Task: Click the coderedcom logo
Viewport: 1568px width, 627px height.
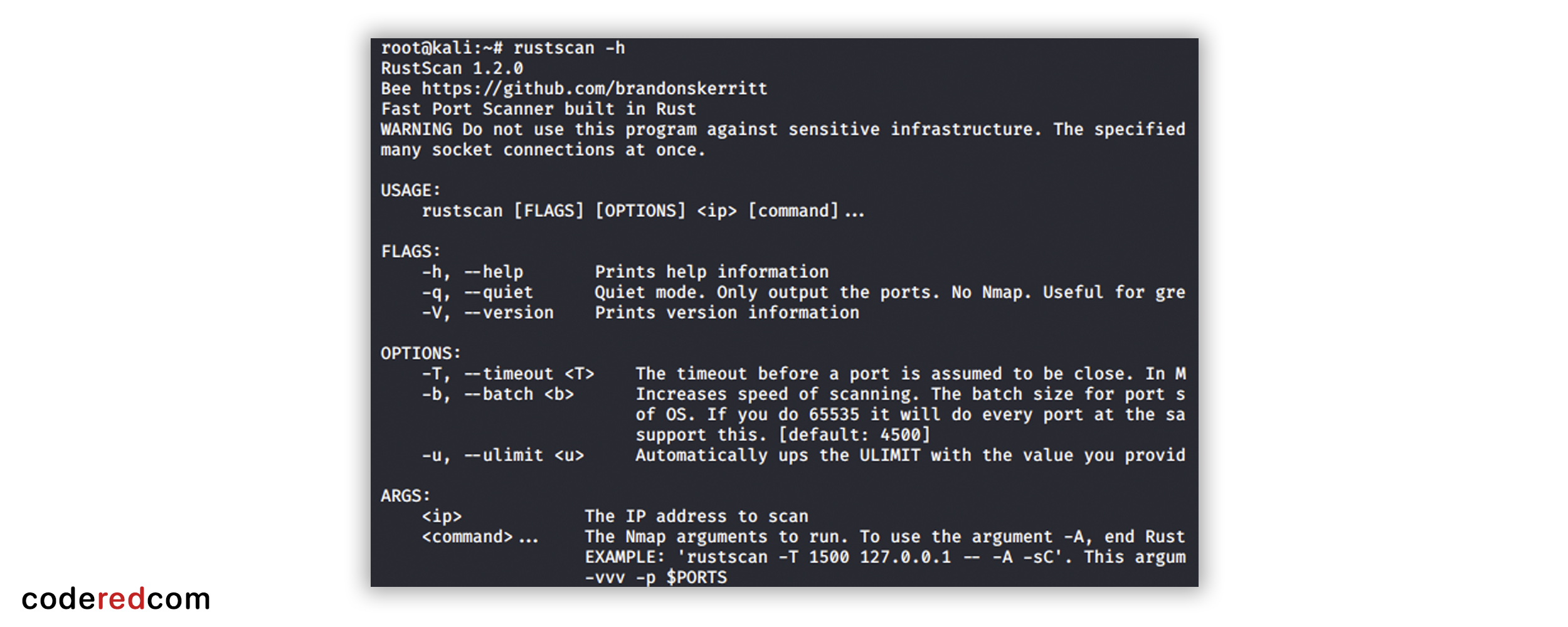Action: (116, 599)
